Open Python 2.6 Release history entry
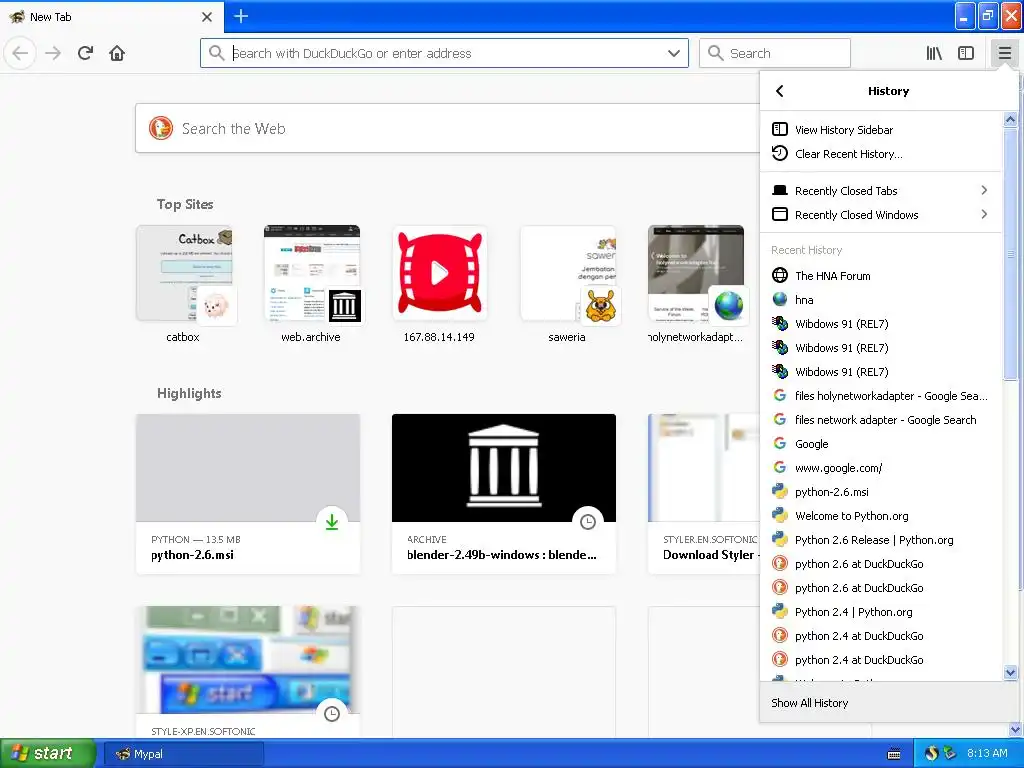The height and width of the screenshot is (768, 1024). pyautogui.click(x=880, y=540)
